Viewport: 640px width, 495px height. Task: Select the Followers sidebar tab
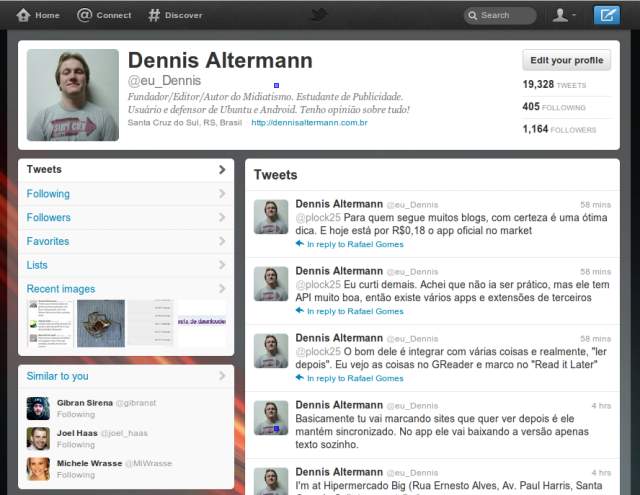tap(126, 217)
